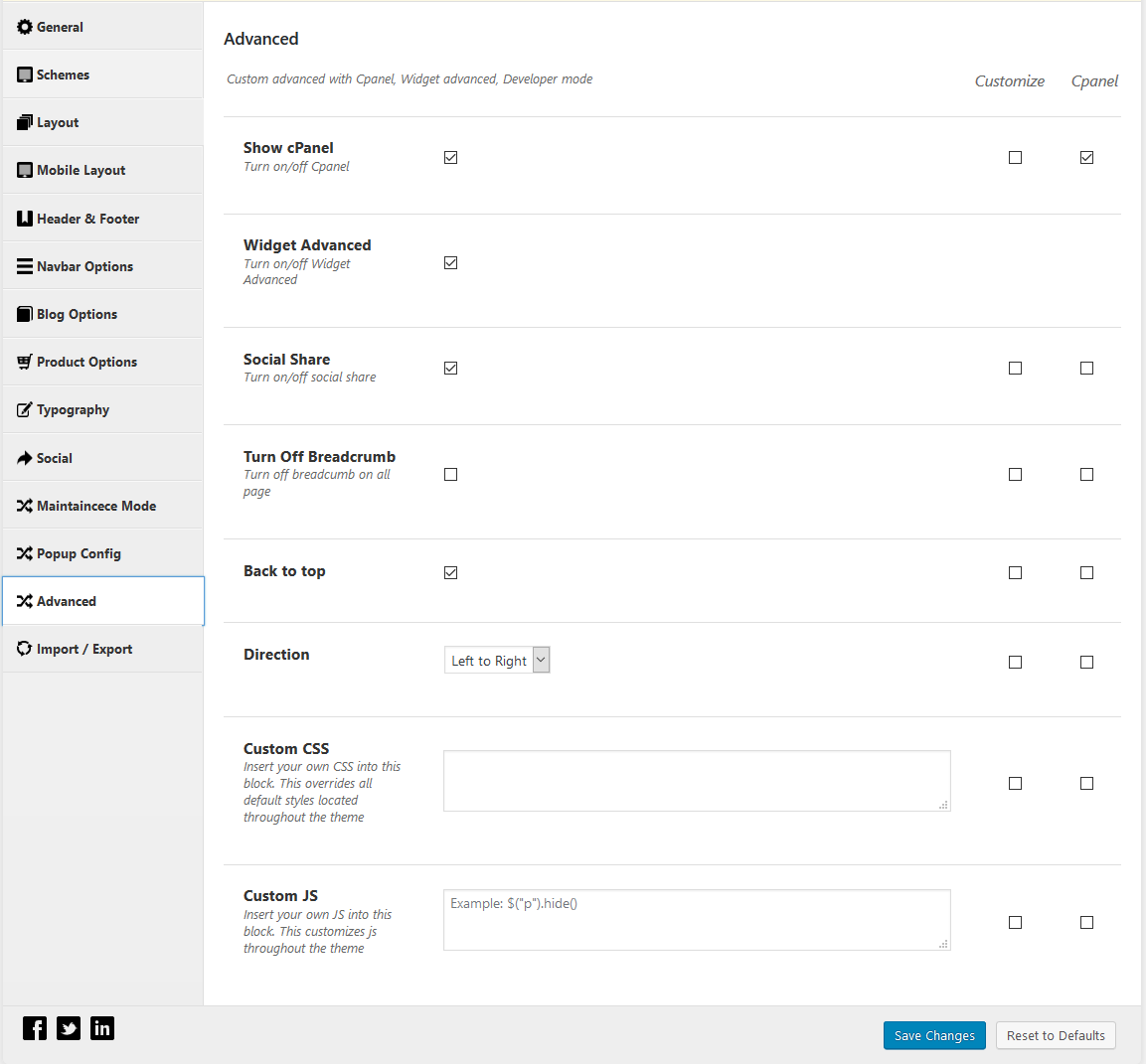The height and width of the screenshot is (1064, 1146).
Task: Check Cpanel box for Custom CSS
Action: point(1086,784)
